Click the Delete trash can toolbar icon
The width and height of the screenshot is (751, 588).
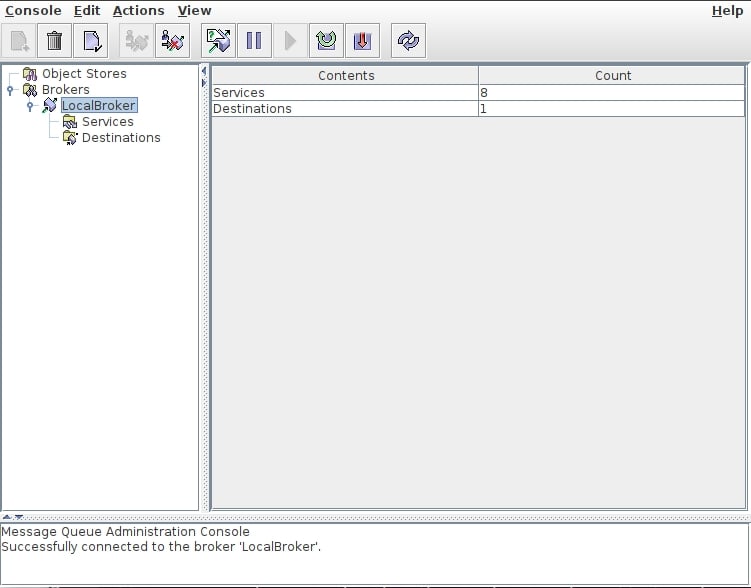point(55,41)
